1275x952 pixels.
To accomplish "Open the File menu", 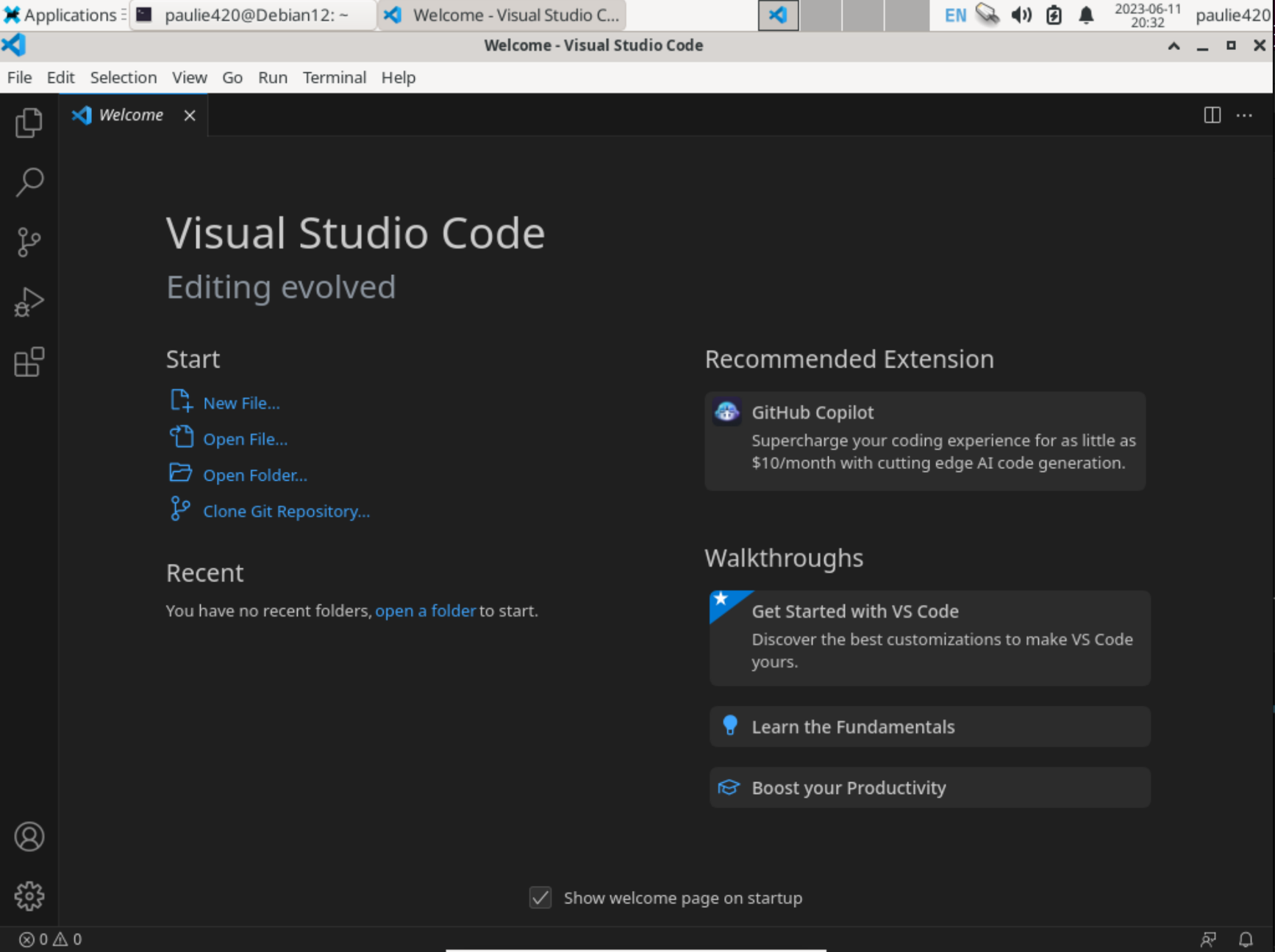I will 20,77.
